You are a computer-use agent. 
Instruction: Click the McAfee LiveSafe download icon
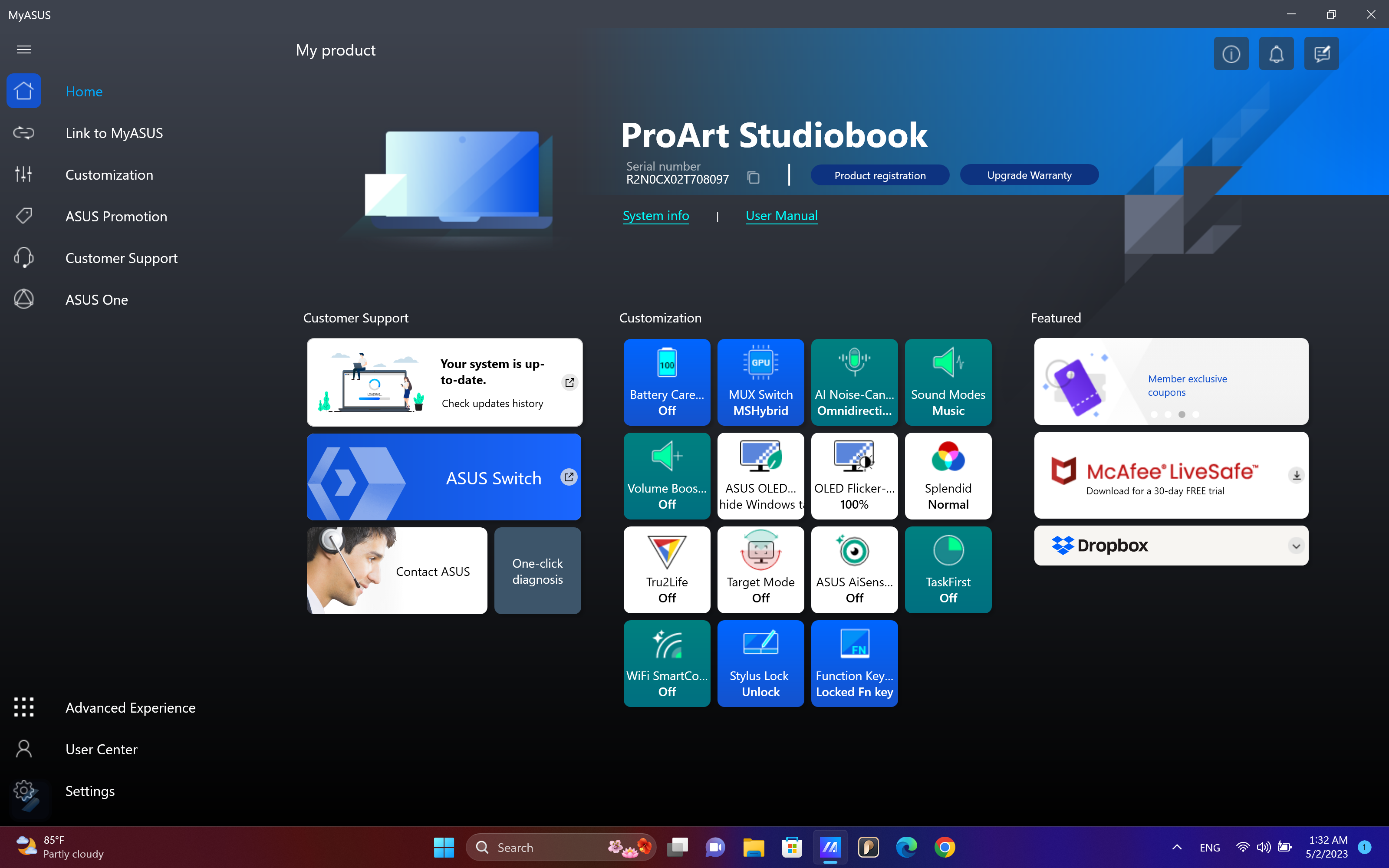tap(1296, 475)
